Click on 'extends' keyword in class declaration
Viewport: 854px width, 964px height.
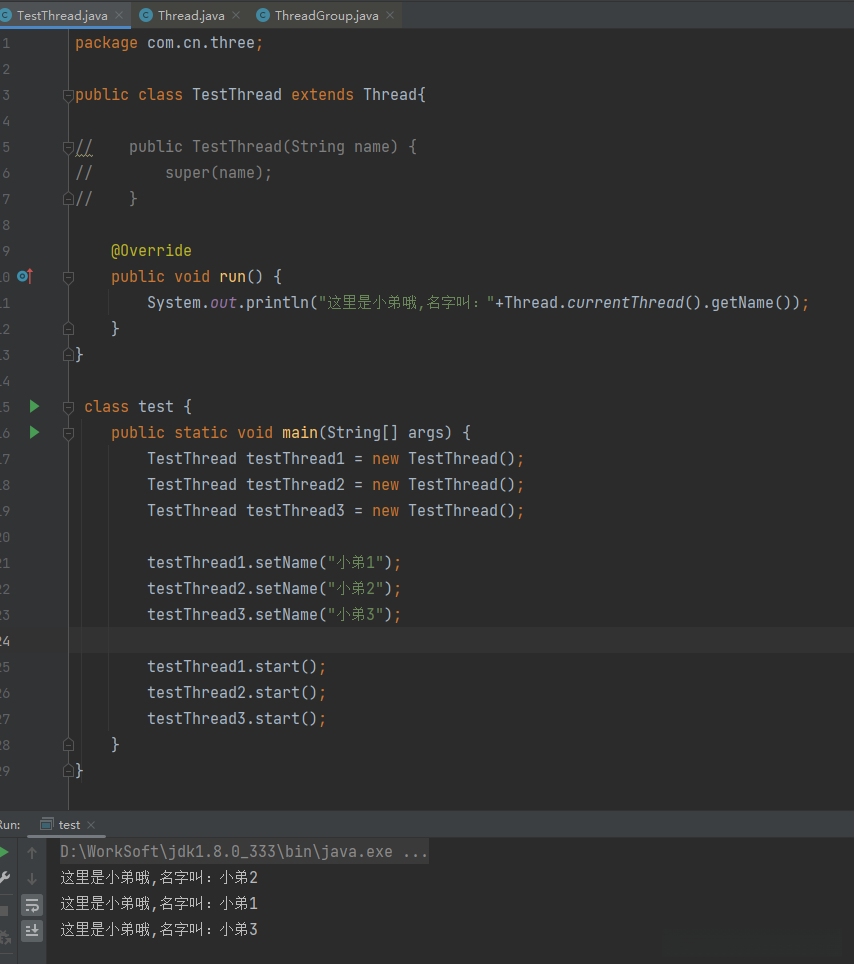322,95
